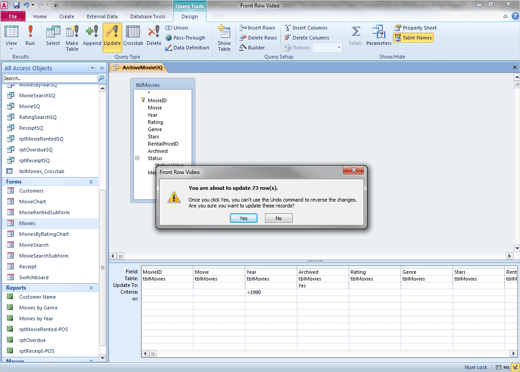Open the Switchboard form

(34, 278)
